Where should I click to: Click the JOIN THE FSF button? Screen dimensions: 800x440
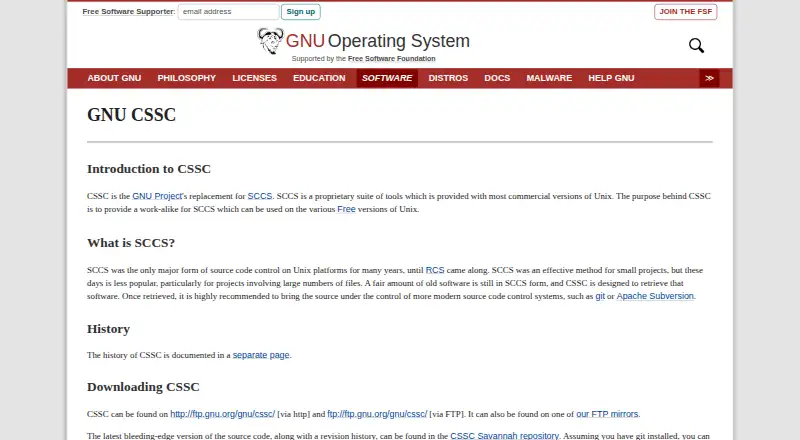[685, 12]
